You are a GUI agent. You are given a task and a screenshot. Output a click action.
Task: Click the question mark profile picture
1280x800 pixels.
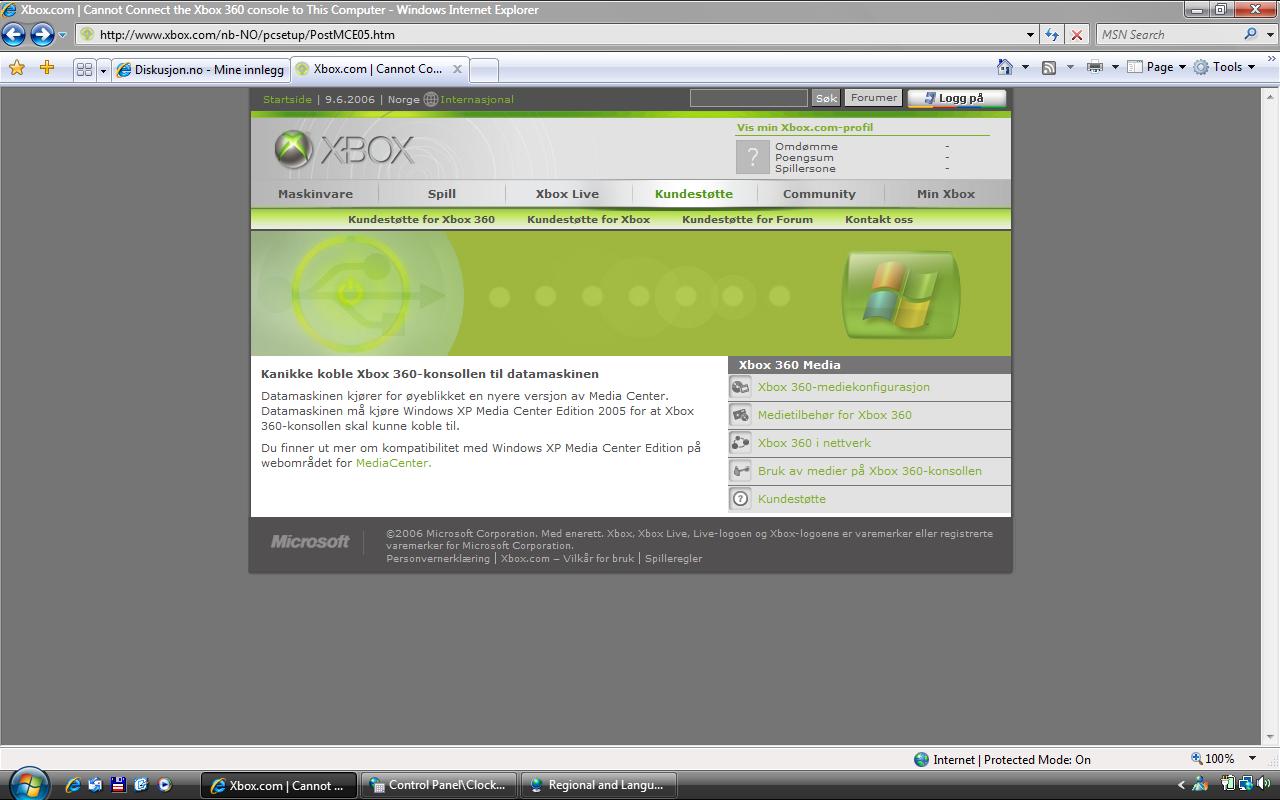coord(752,157)
